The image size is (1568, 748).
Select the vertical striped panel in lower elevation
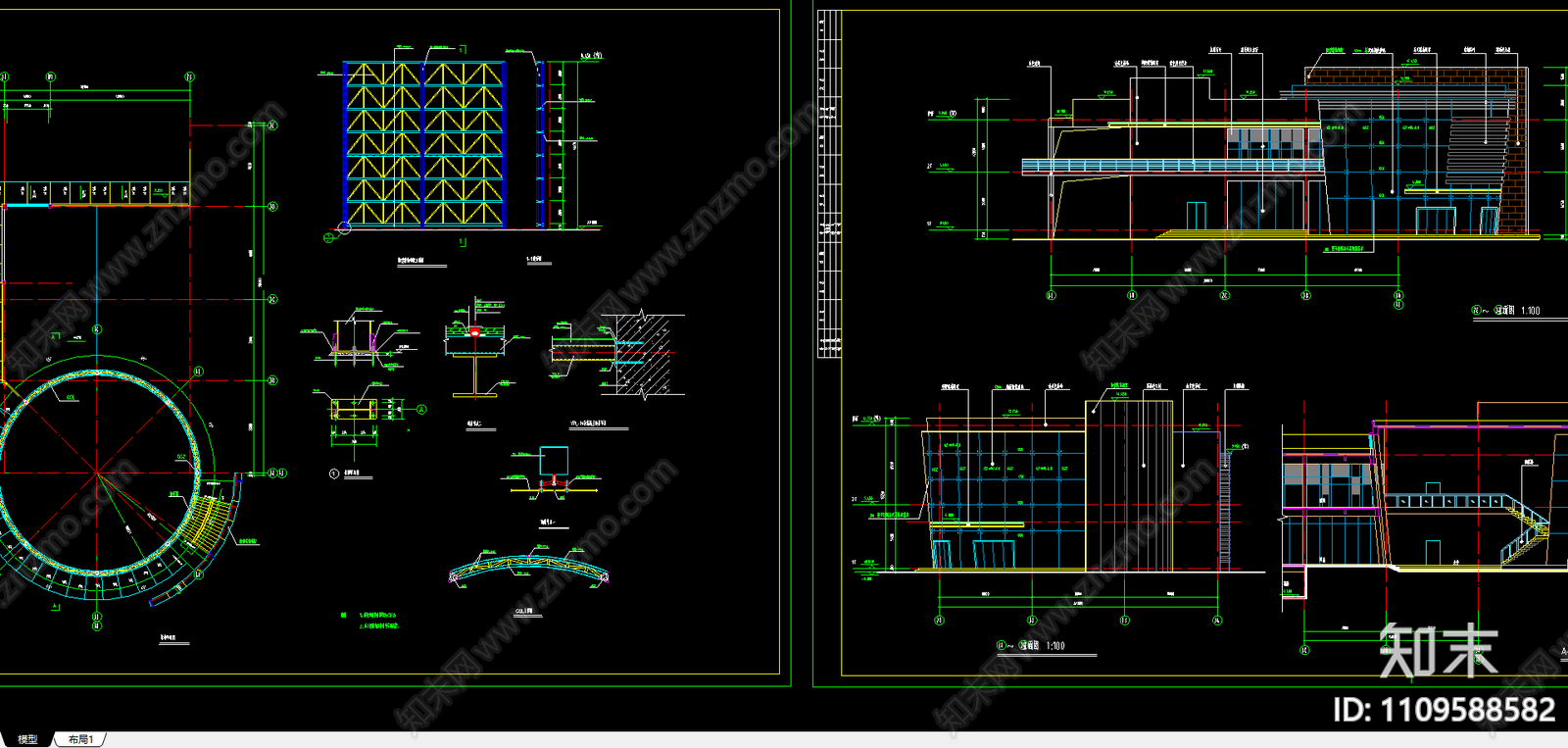[x=1129, y=485]
